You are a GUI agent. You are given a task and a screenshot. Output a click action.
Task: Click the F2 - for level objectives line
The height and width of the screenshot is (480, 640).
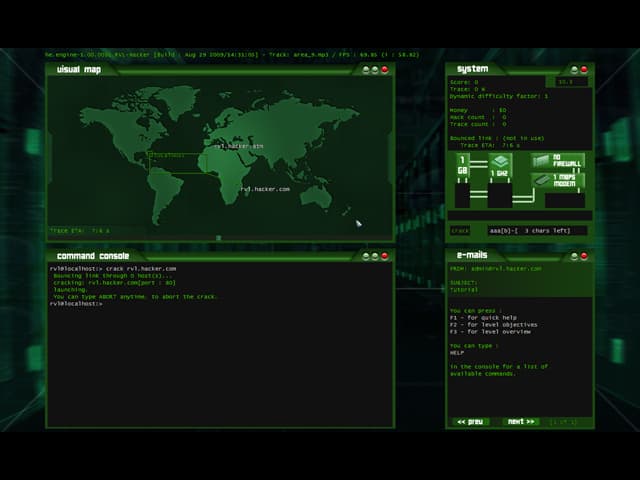(x=493, y=325)
